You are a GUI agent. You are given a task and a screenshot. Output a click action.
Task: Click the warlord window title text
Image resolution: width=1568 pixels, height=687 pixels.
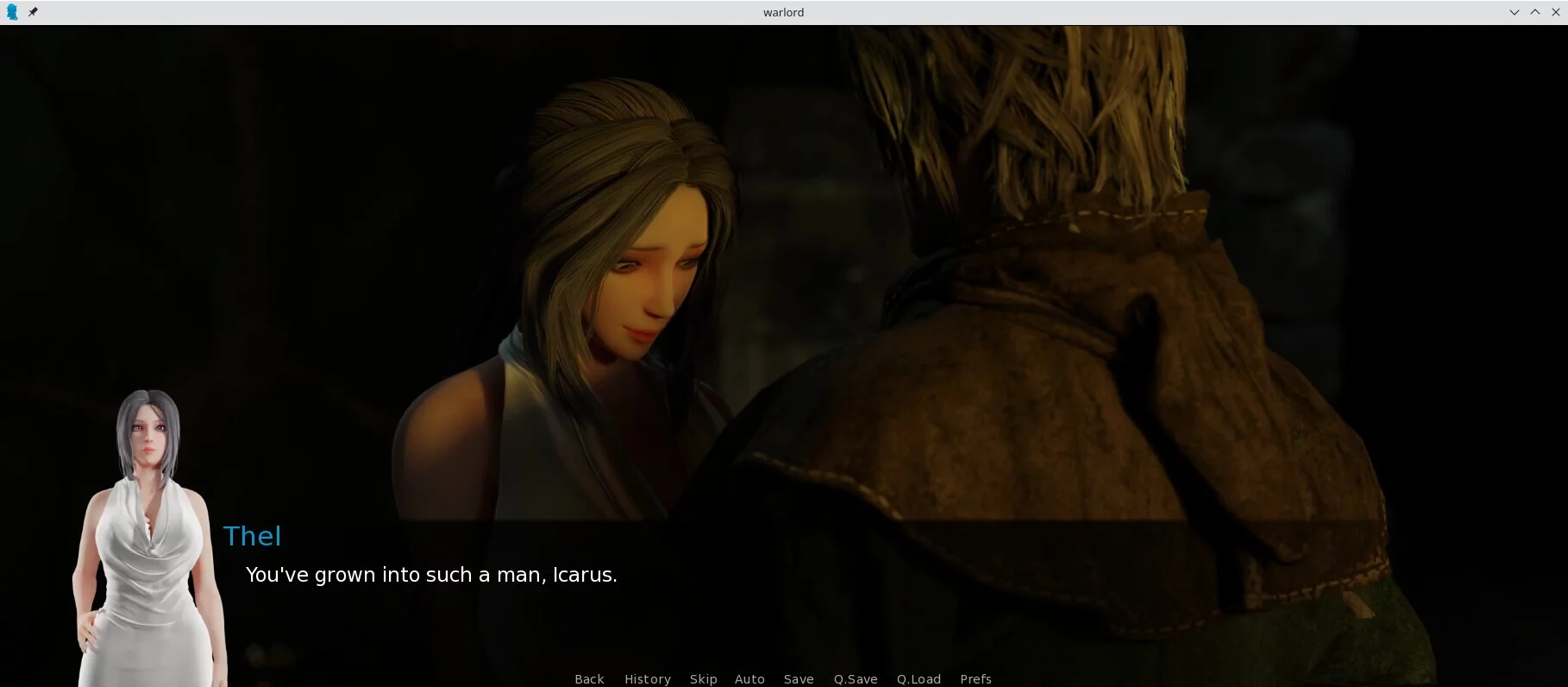click(783, 12)
